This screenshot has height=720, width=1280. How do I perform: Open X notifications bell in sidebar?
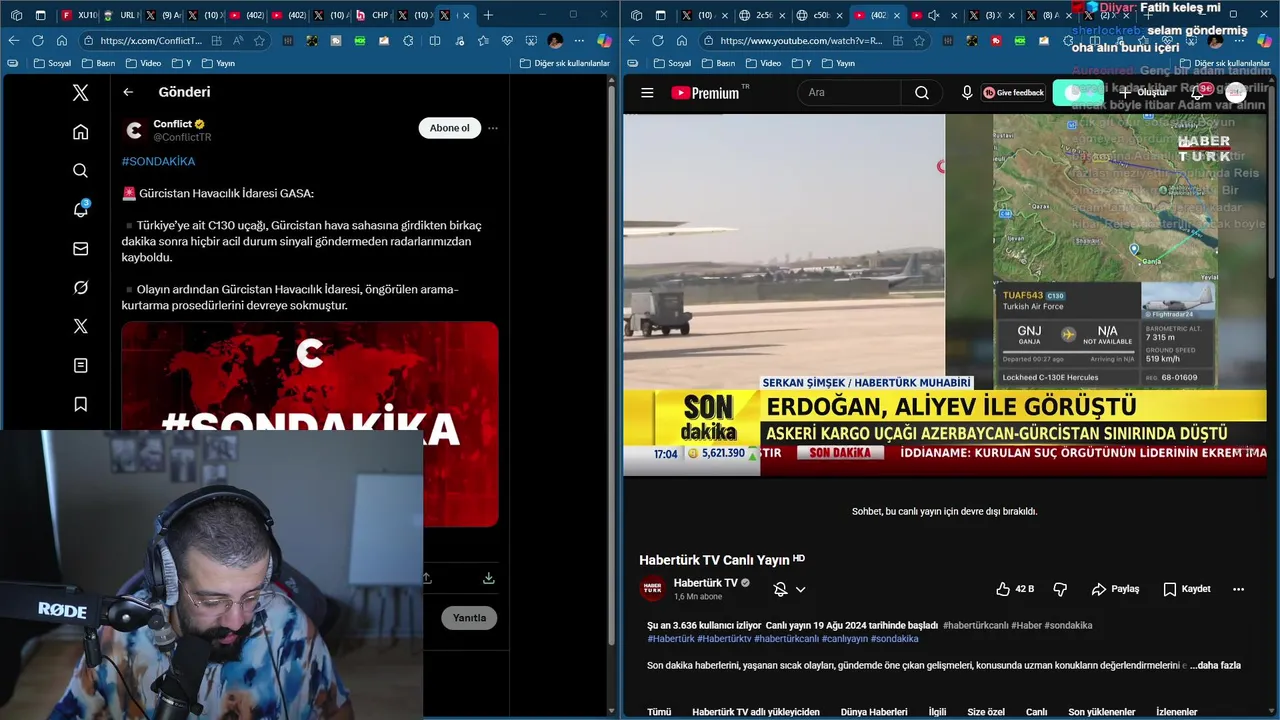point(81,209)
